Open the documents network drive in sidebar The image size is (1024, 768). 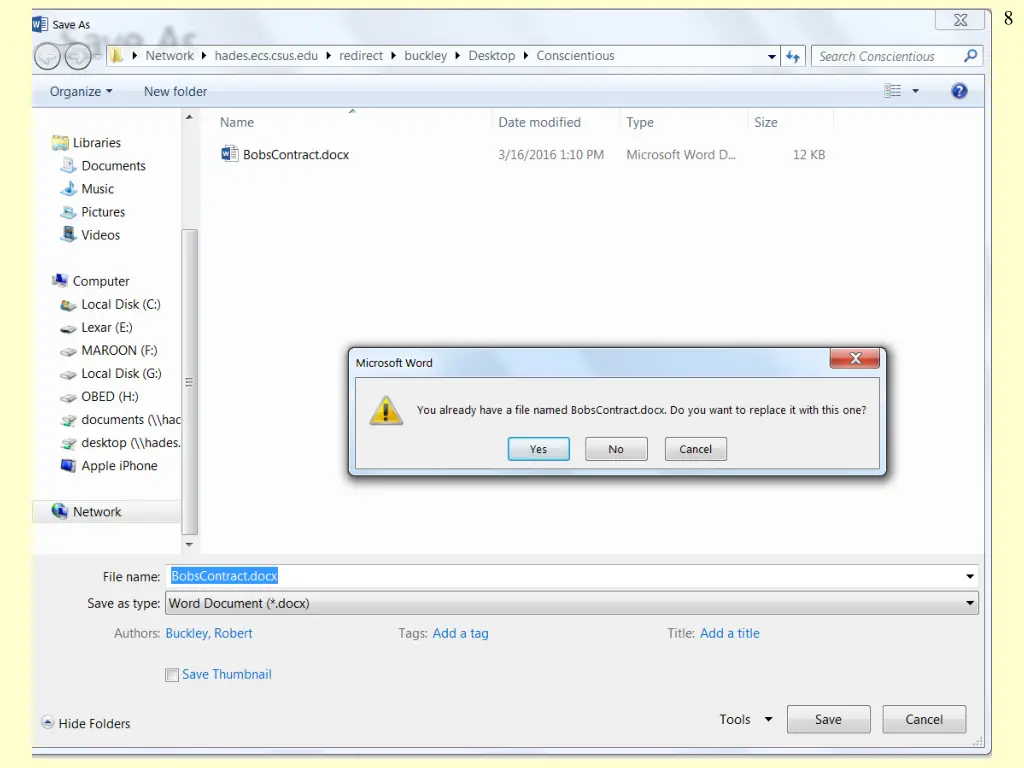point(131,420)
